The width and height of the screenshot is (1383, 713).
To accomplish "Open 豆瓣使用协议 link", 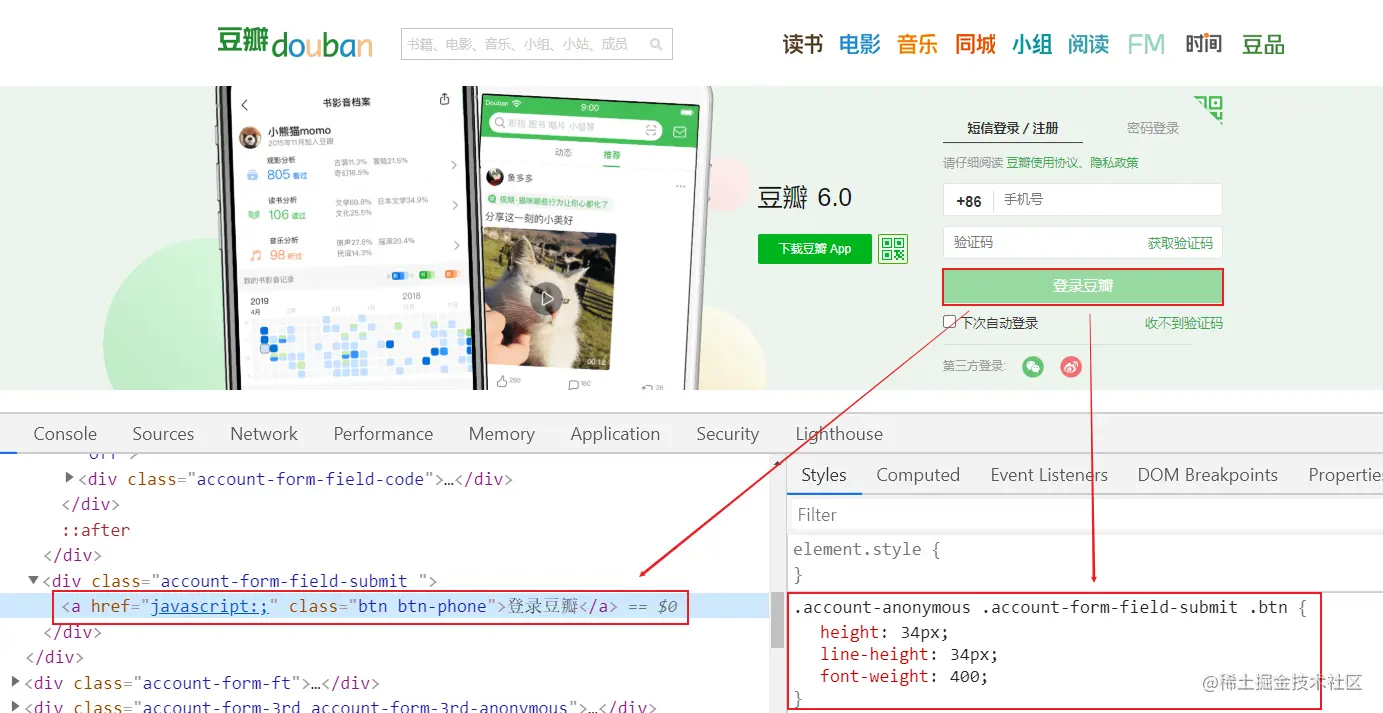I will pyautogui.click(x=1044, y=162).
